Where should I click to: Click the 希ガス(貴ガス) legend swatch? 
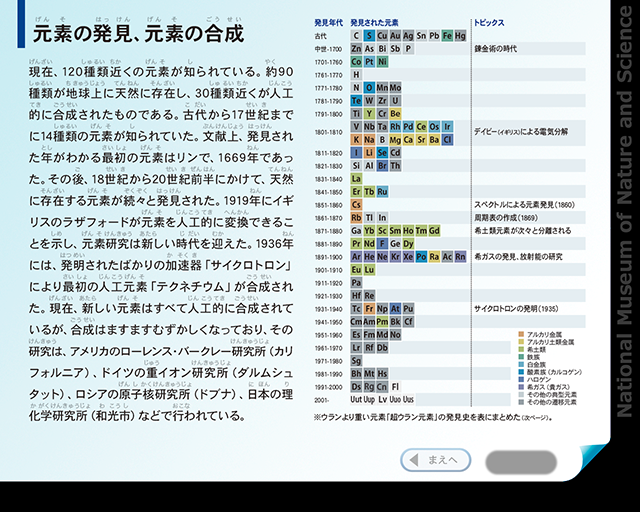click(521, 387)
